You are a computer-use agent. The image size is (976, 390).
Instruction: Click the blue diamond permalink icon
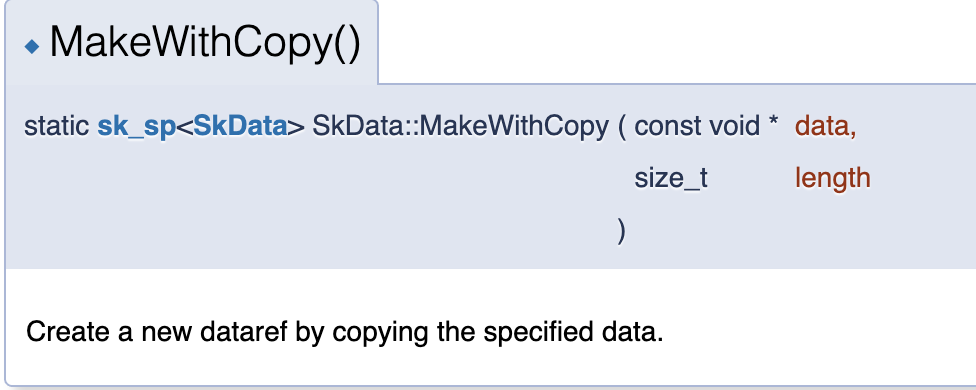tap(32, 47)
